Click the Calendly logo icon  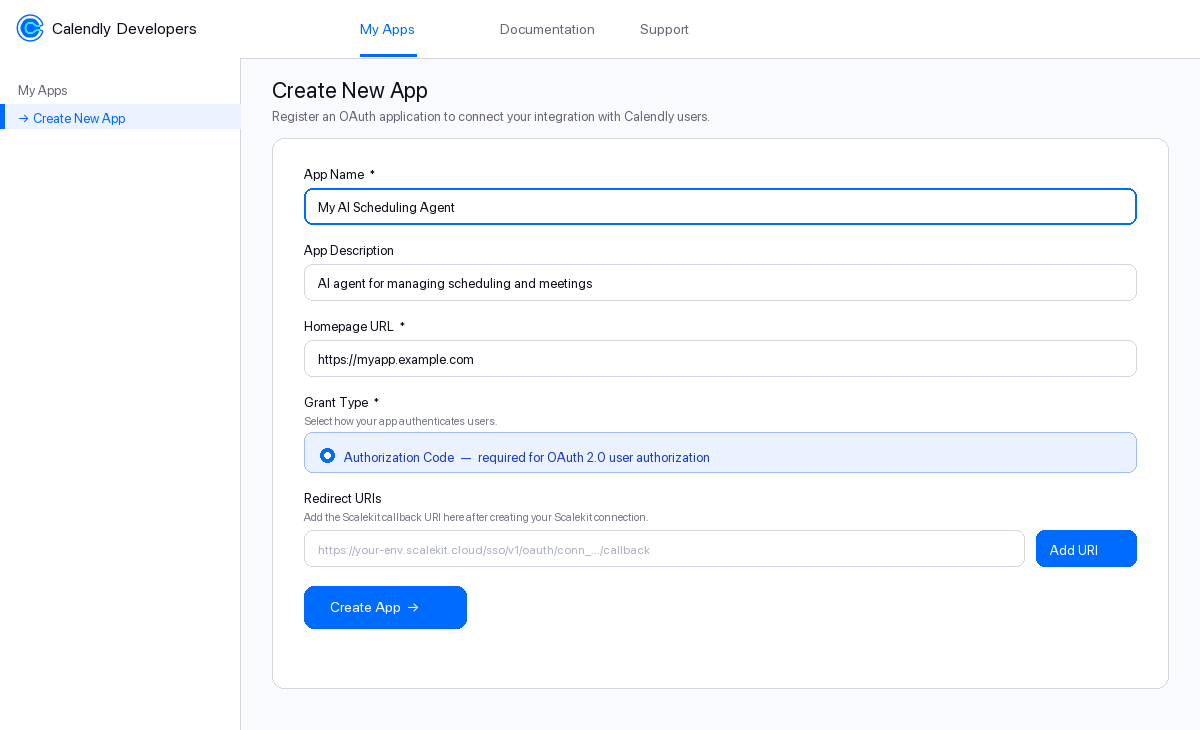click(x=29, y=28)
